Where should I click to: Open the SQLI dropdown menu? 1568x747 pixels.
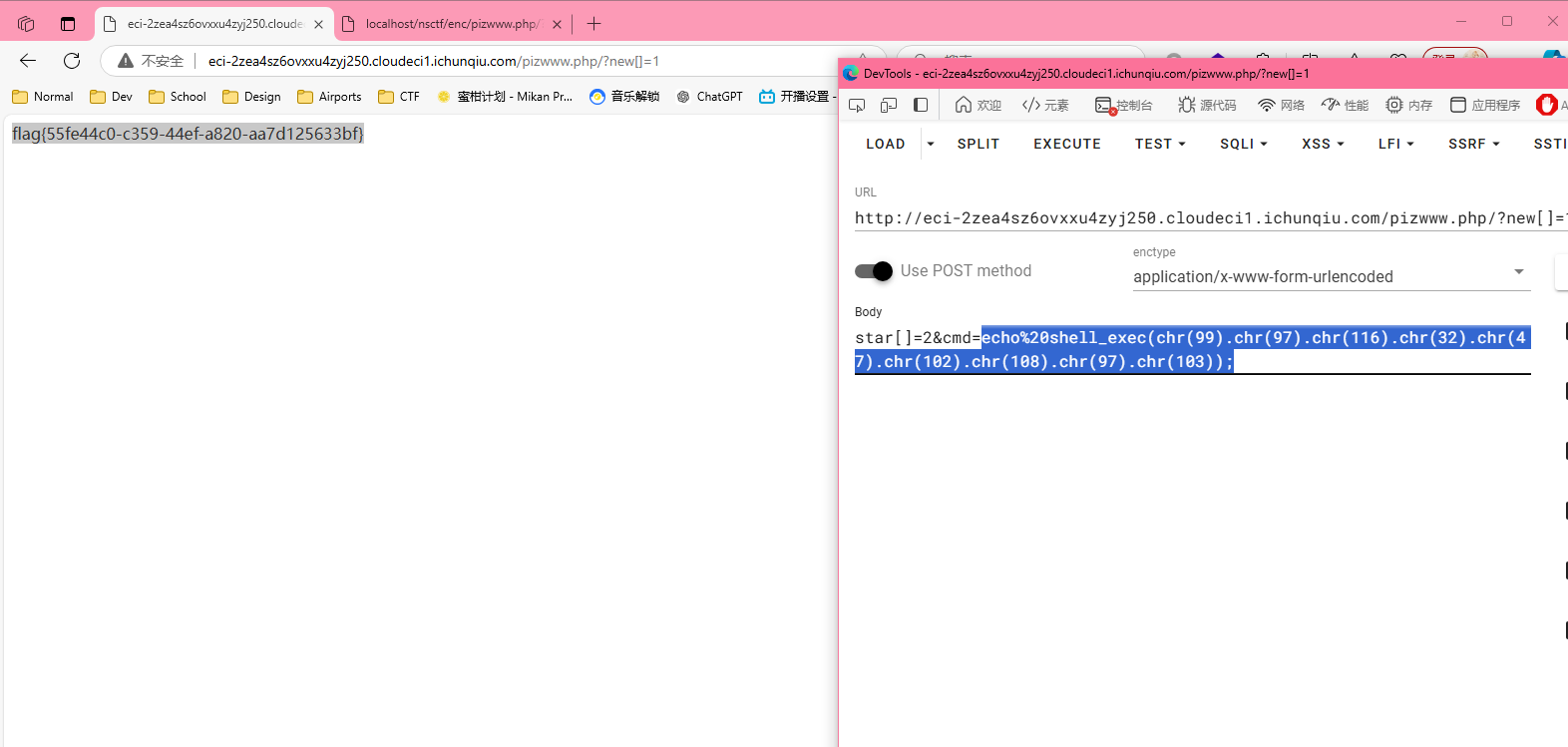point(1243,144)
